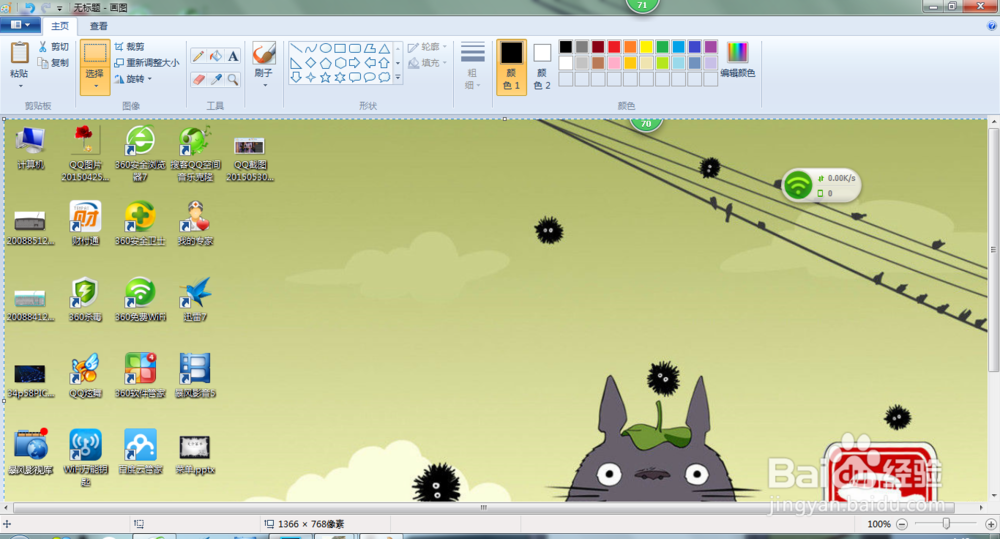Choose the Triangle shape

pyautogui.click(x=384, y=48)
